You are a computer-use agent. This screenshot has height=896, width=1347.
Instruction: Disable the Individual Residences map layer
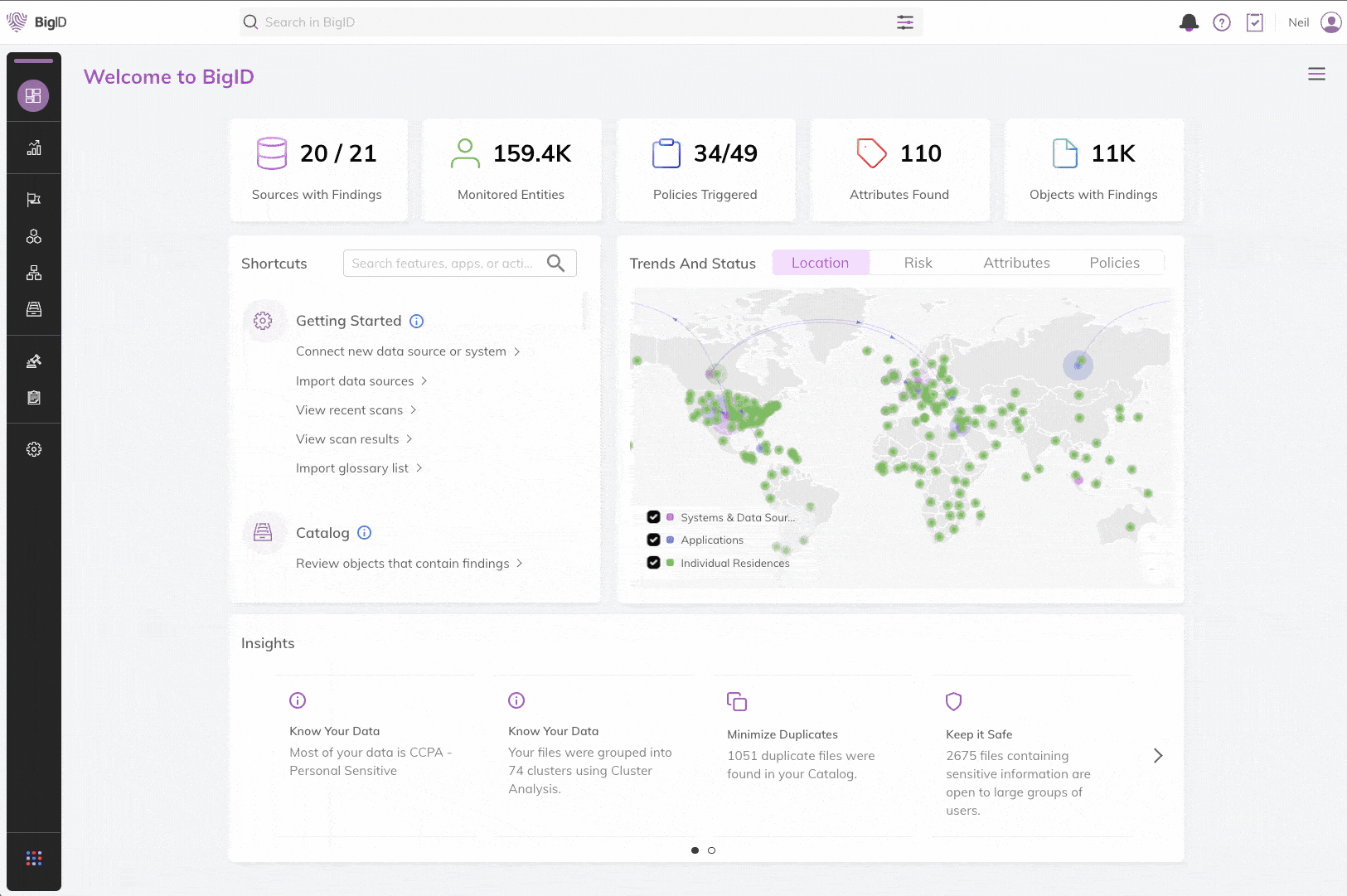[x=653, y=562]
